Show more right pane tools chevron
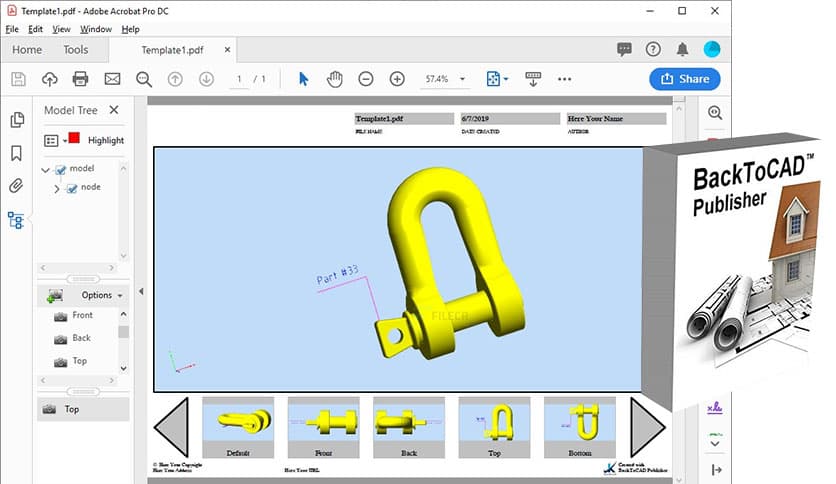This screenshot has width=836, height=484. [715, 443]
